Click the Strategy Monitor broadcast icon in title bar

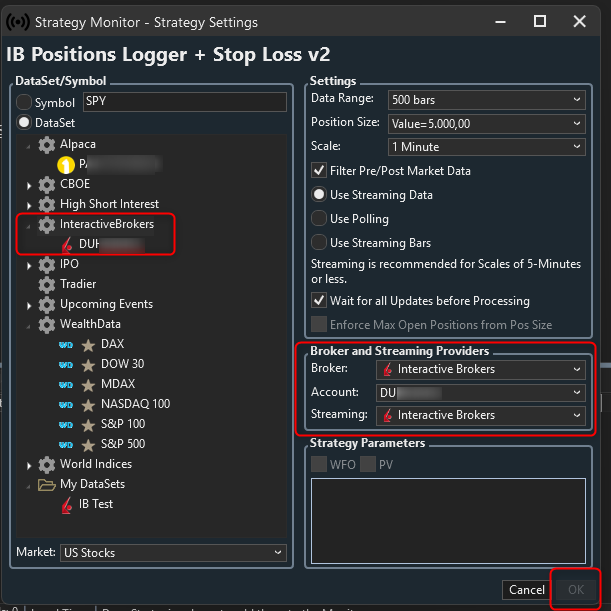(18, 22)
